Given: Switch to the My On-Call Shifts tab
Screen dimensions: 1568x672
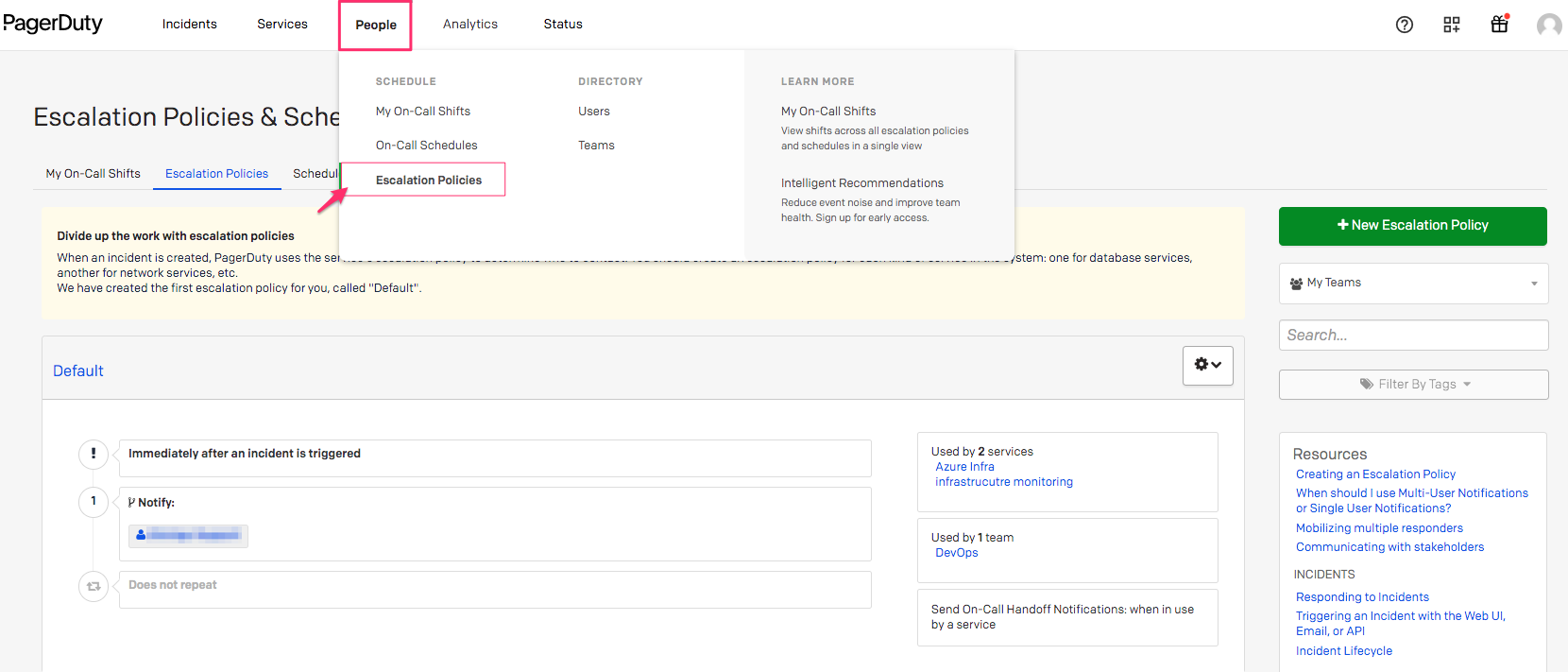Looking at the screenshot, I should (x=94, y=173).
